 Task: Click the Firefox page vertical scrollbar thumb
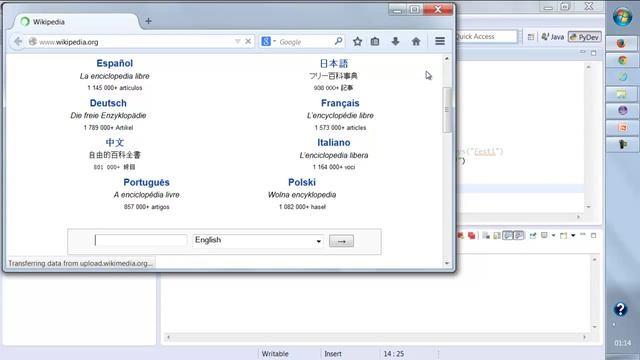(x=447, y=110)
